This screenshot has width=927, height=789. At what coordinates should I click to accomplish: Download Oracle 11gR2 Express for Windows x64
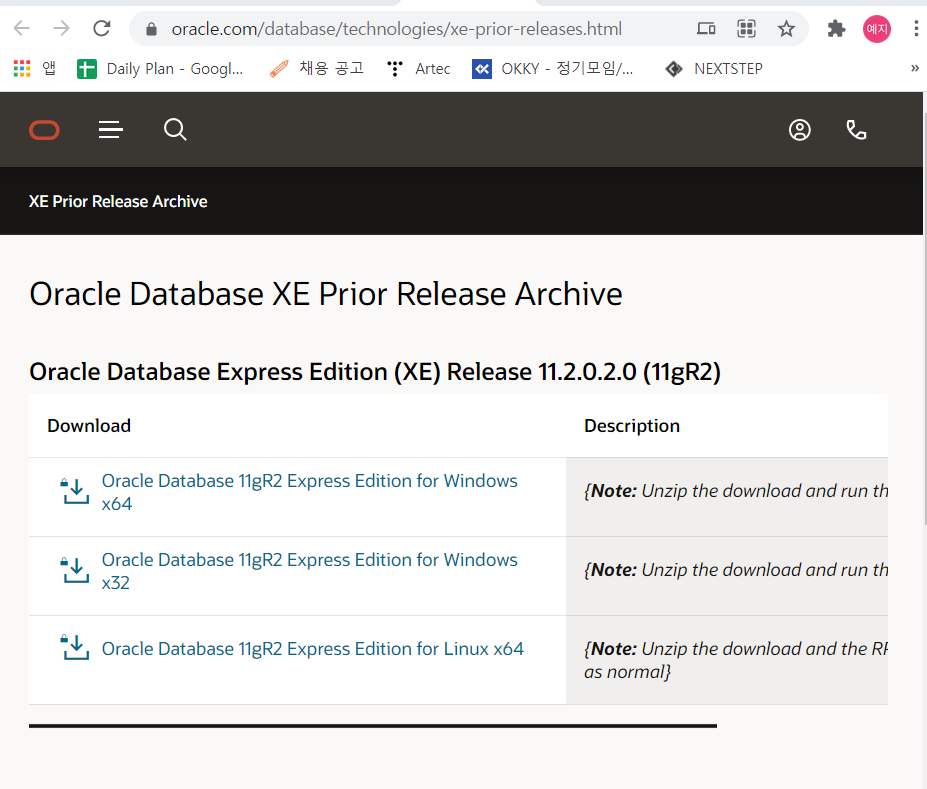tap(309, 492)
